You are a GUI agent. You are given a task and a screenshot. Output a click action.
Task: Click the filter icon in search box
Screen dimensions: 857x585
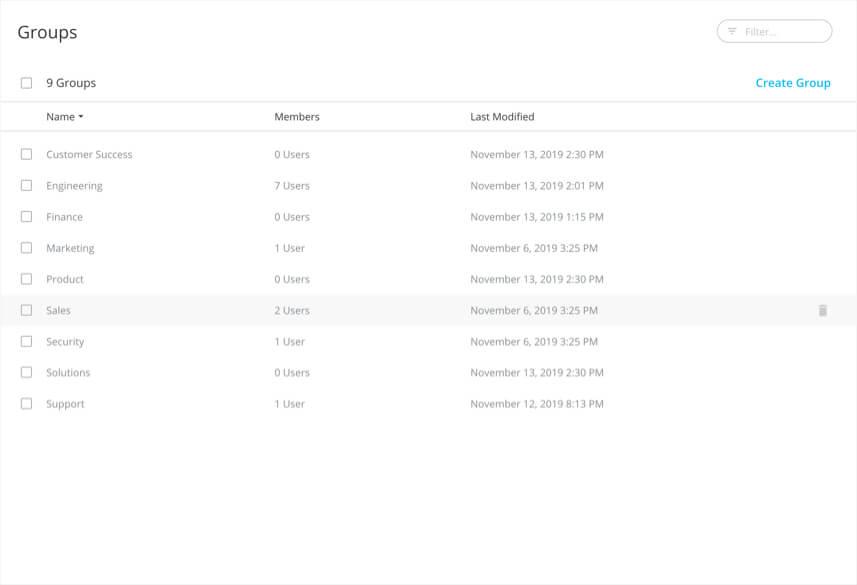pyautogui.click(x=732, y=31)
